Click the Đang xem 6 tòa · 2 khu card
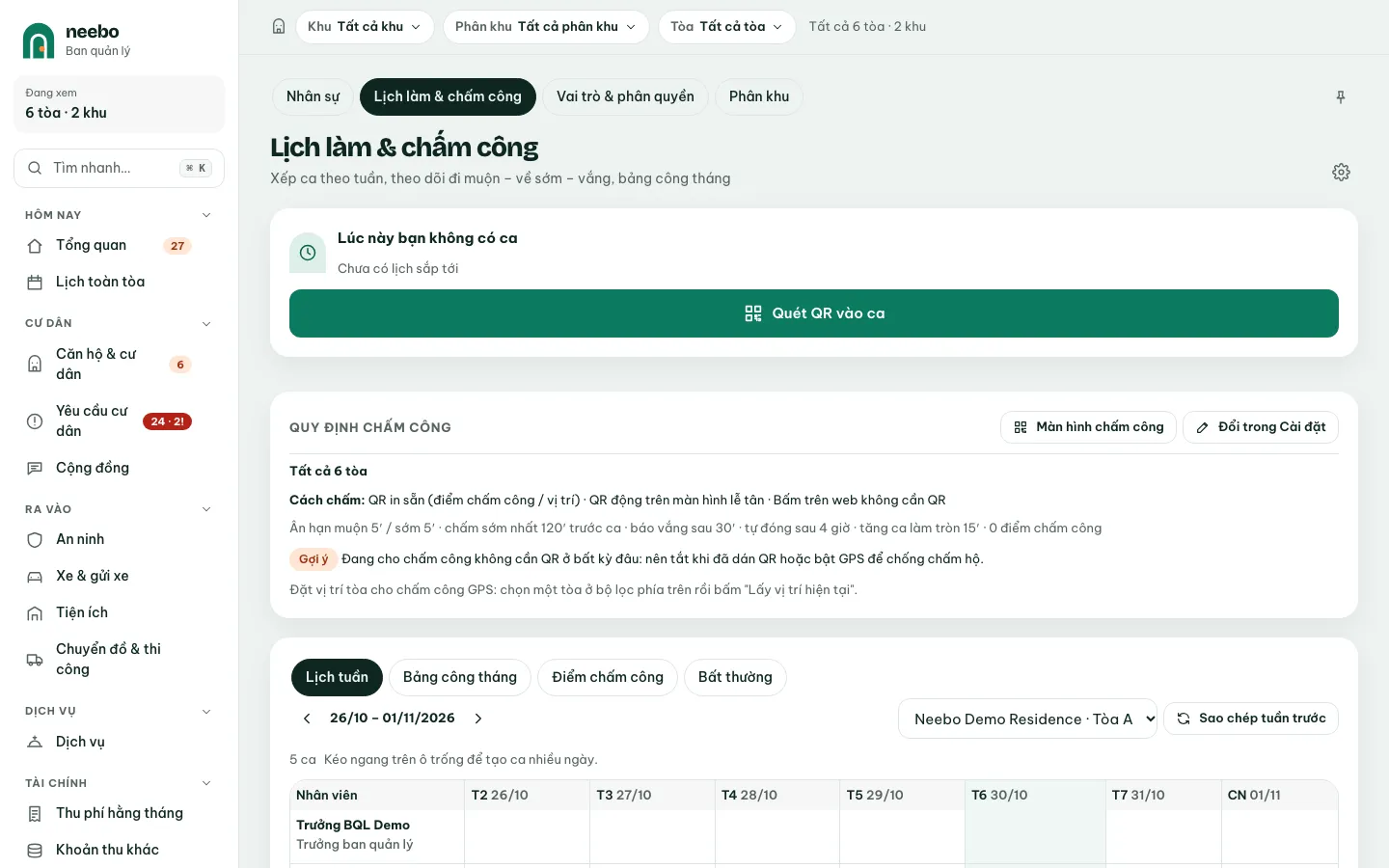This screenshot has height=868, width=1389. click(120, 104)
